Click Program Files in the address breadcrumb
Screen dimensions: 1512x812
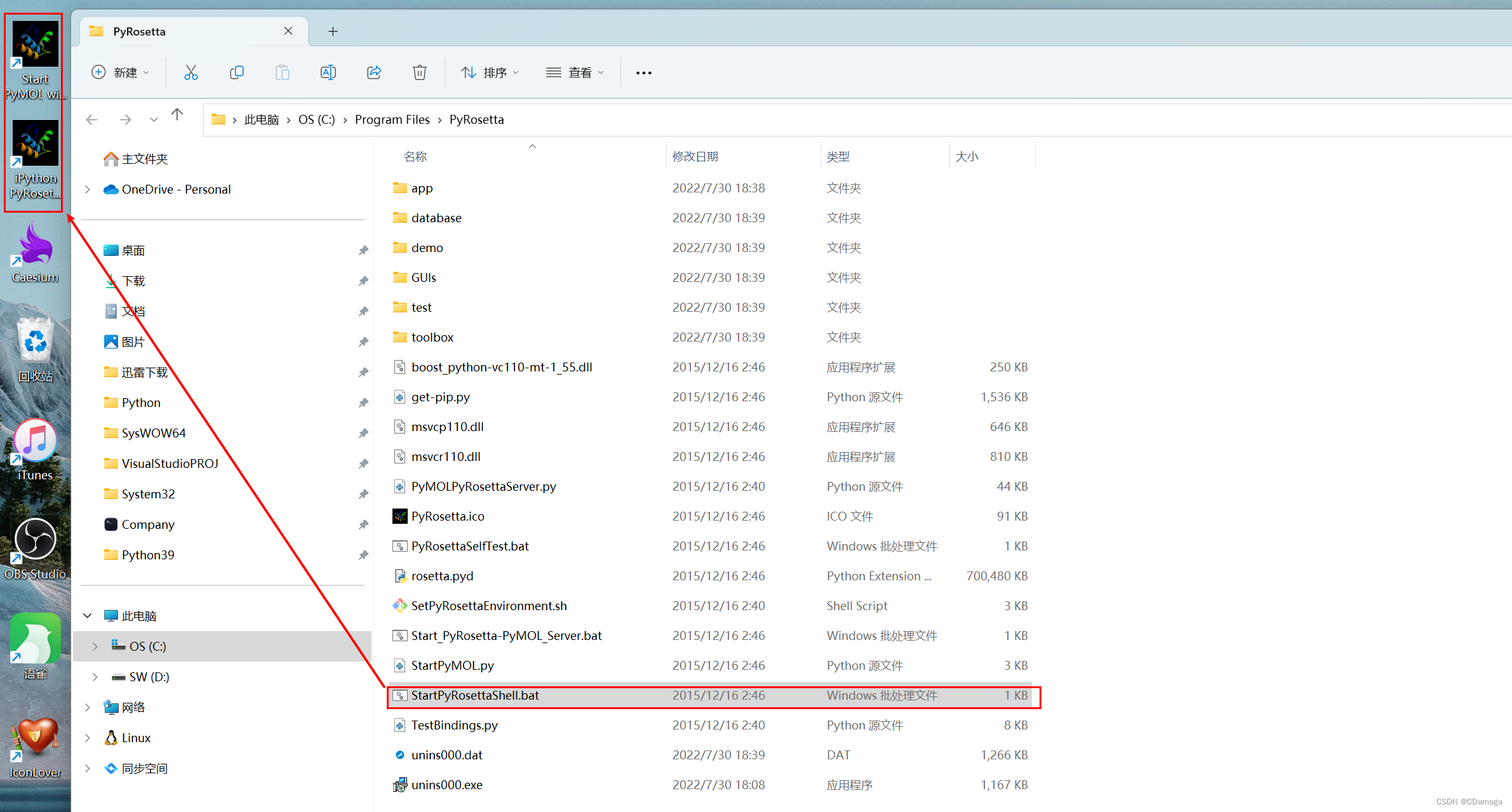click(x=392, y=119)
